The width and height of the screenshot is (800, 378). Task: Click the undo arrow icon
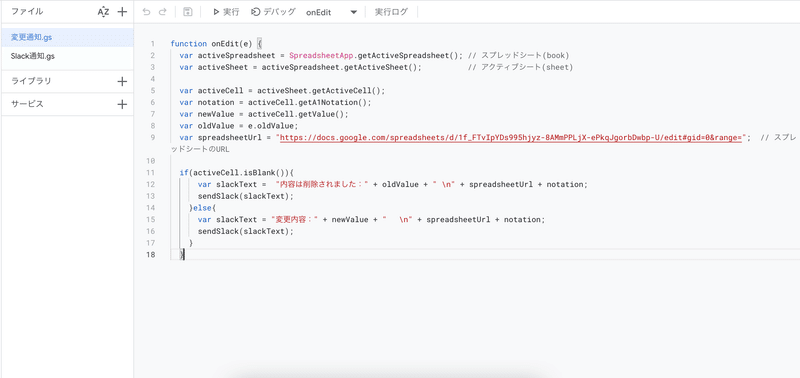146,12
